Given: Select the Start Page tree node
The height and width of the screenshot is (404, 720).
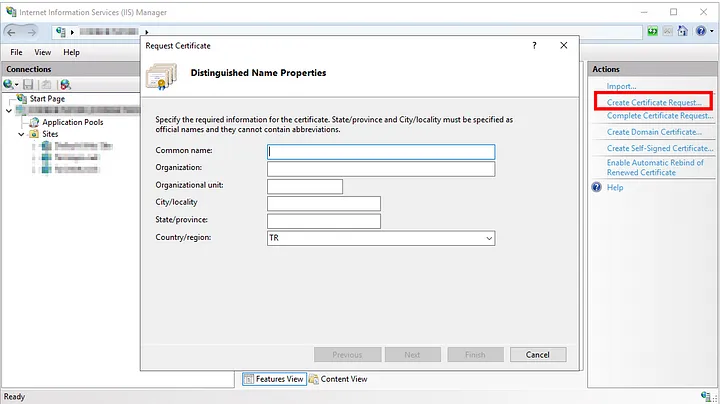Looking at the screenshot, I should (x=47, y=99).
